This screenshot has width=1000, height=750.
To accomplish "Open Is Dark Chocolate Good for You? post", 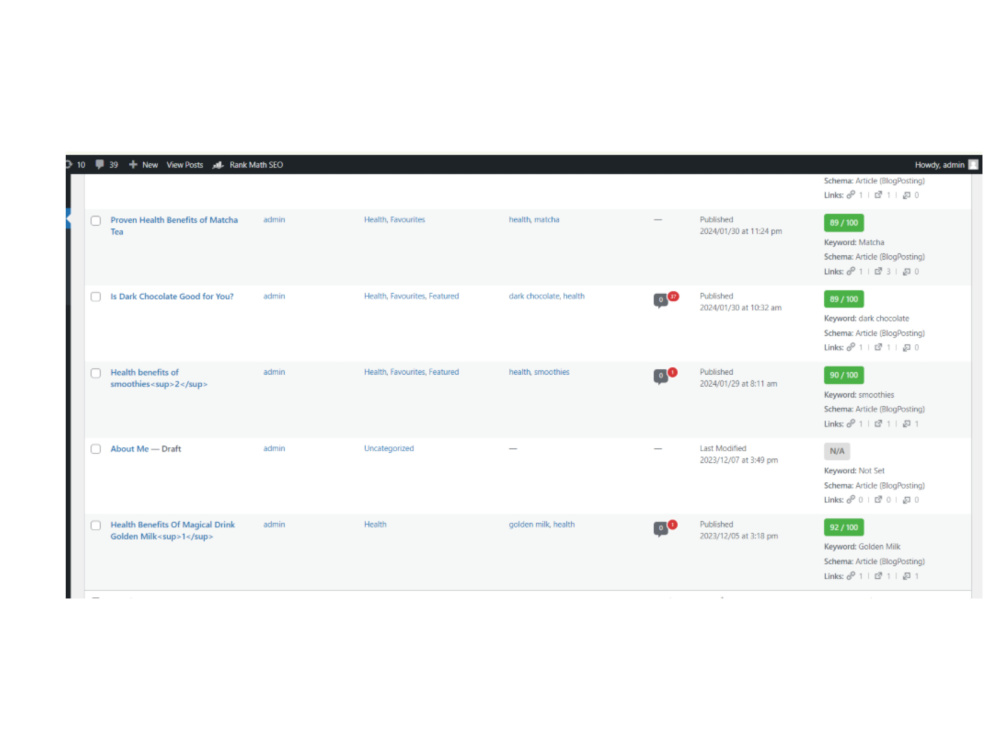I will click(x=172, y=297).
